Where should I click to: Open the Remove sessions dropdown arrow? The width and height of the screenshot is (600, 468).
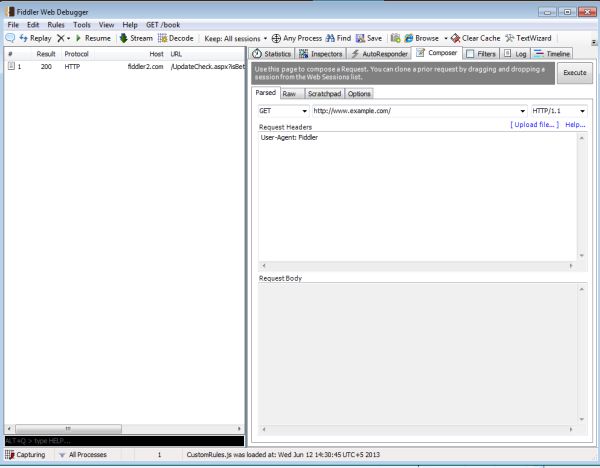68,39
